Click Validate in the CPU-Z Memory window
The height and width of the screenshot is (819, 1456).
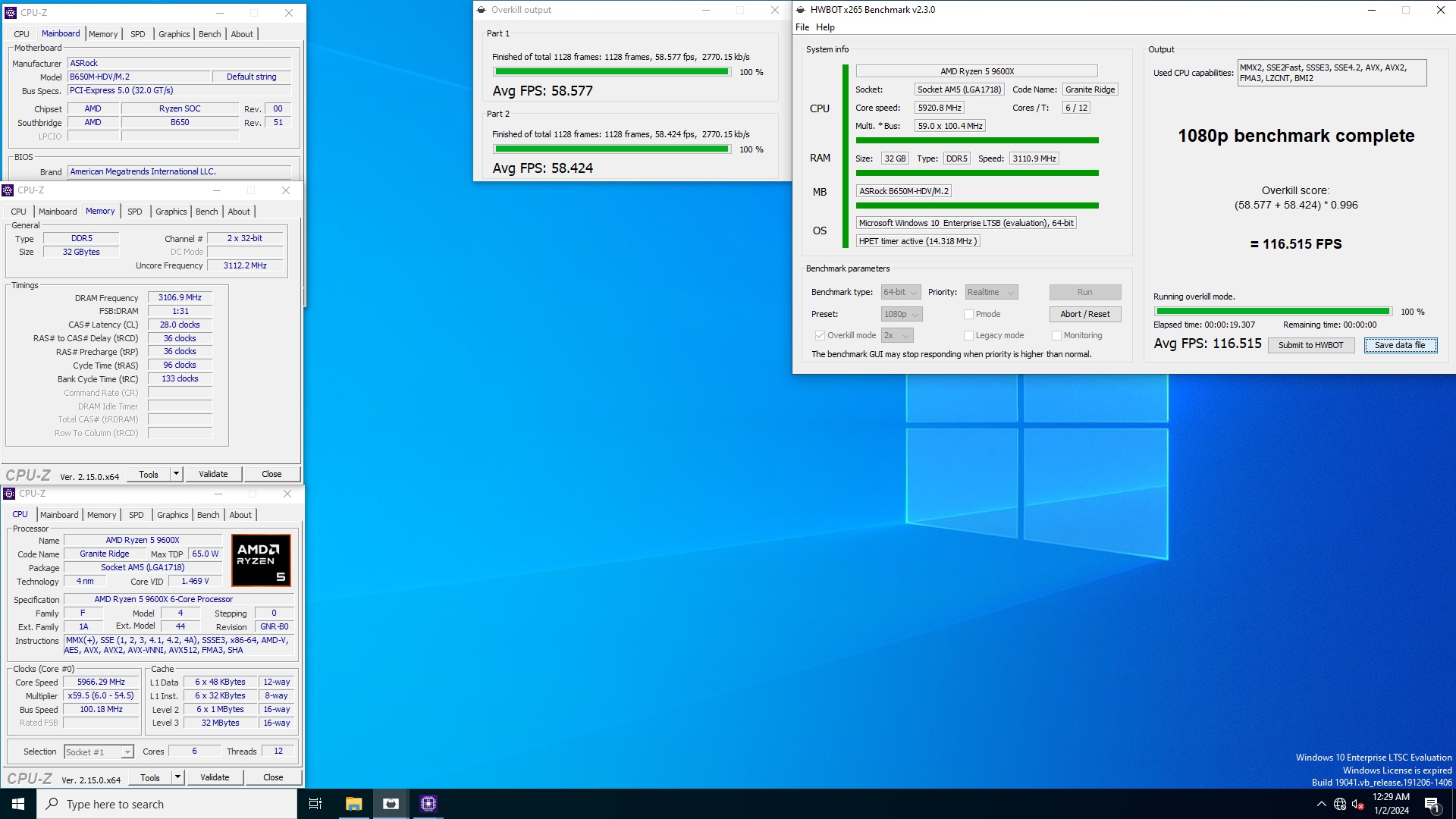(213, 474)
